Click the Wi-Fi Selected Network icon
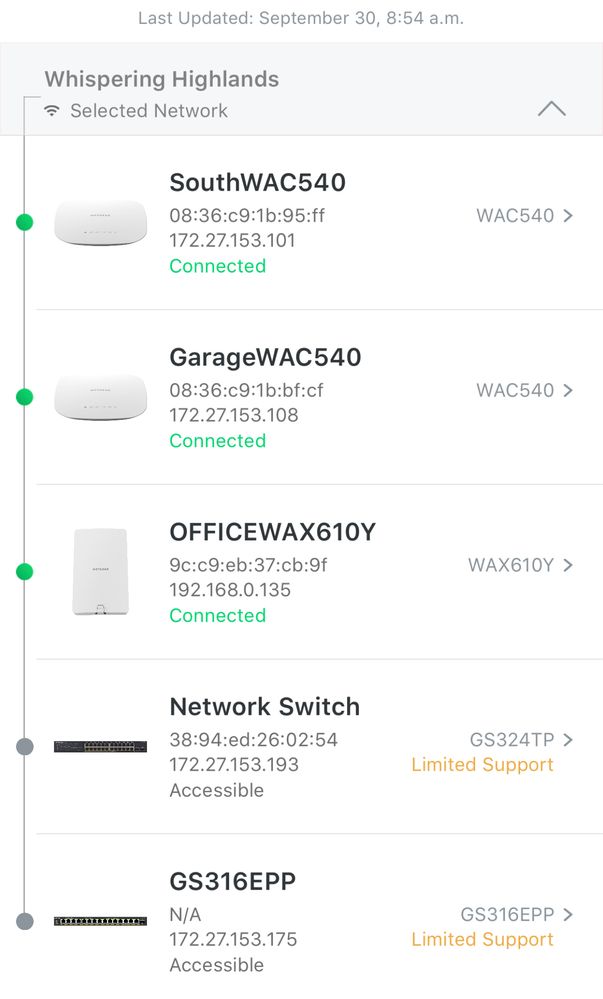This screenshot has width=603, height=999. 52,111
